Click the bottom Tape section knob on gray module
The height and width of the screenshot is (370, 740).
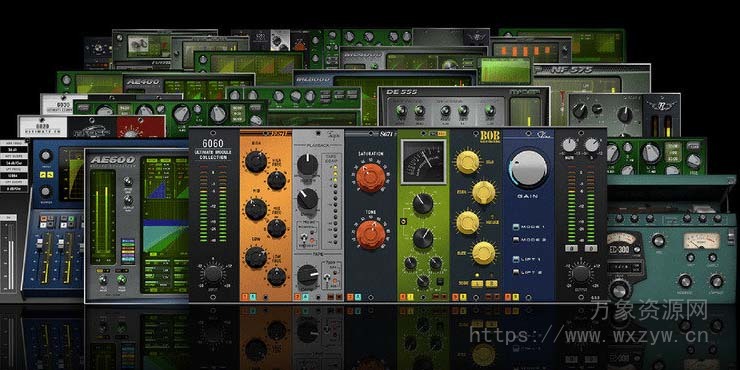307,275
